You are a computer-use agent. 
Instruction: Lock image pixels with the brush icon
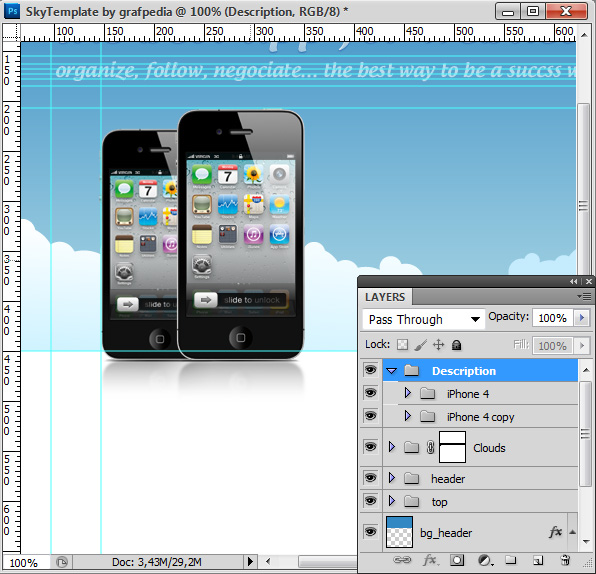coord(421,345)
